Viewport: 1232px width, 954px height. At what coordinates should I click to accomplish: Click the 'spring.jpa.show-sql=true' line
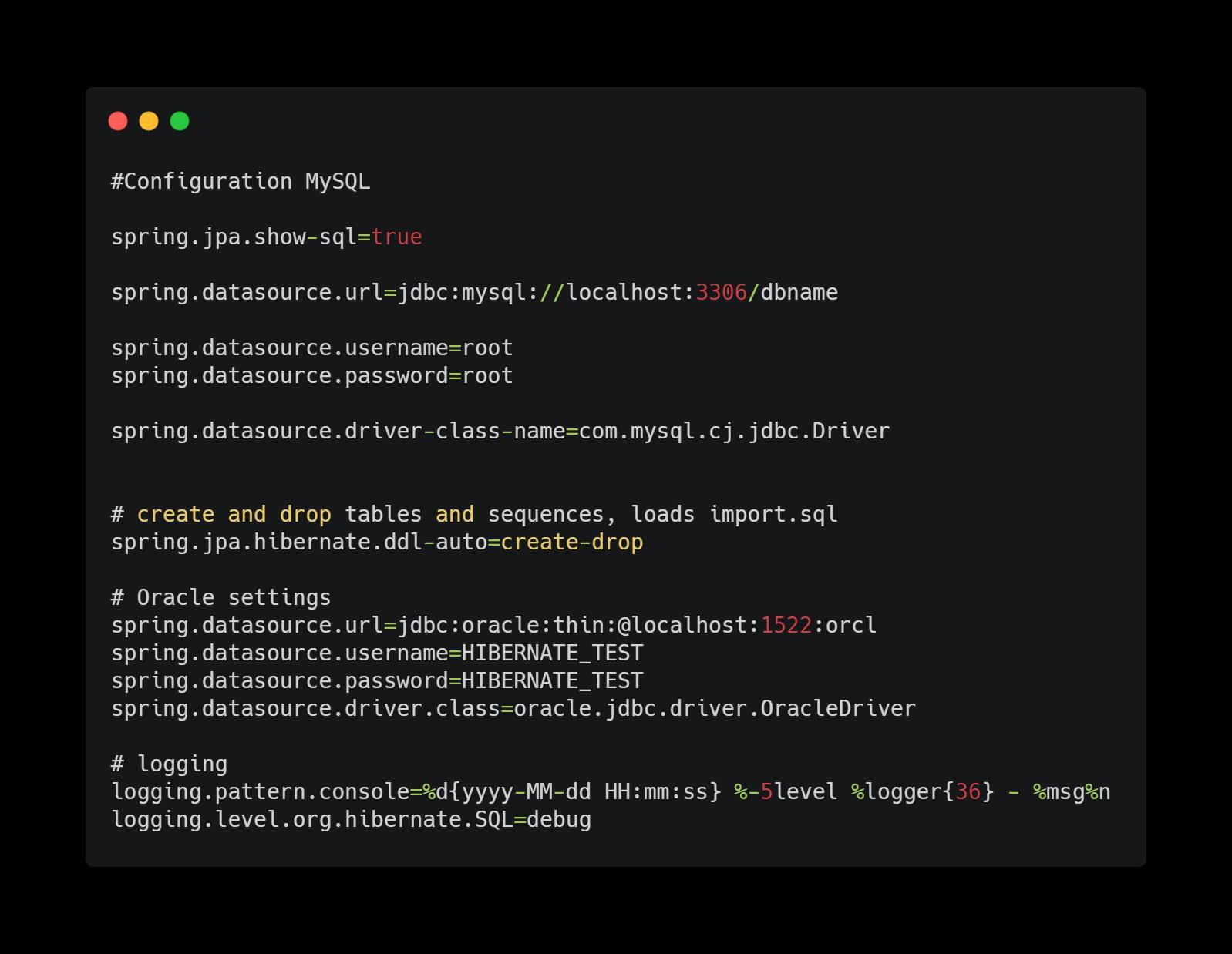point(267,237)
